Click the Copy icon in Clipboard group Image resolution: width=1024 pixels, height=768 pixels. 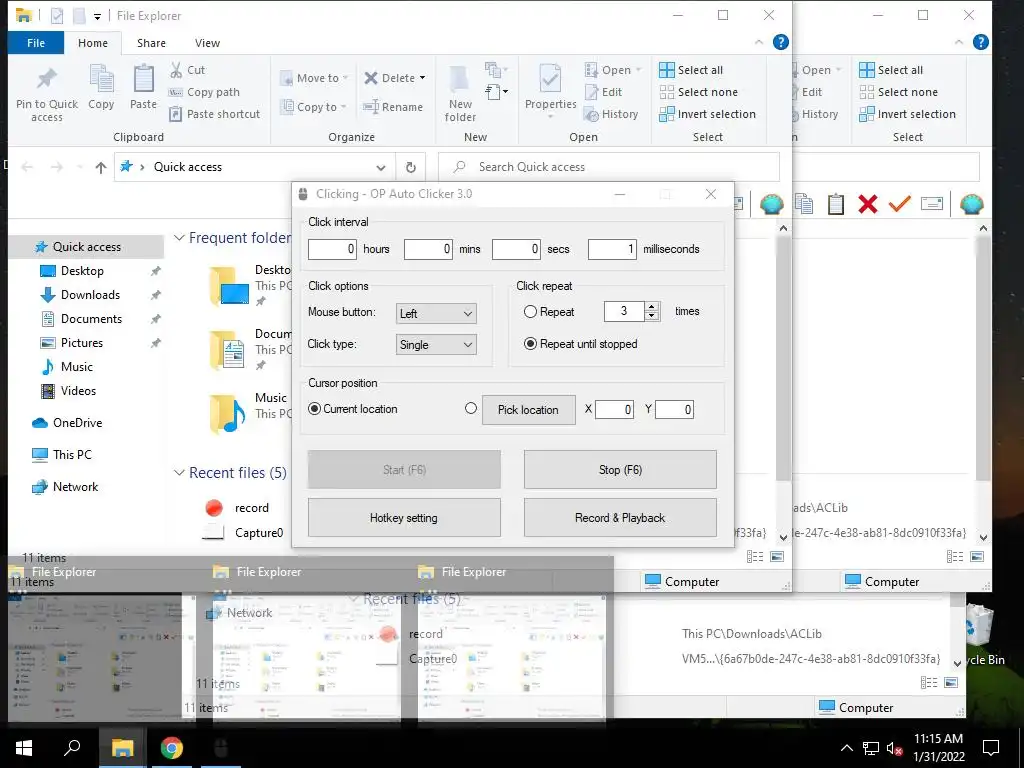[x=101, y=80]
